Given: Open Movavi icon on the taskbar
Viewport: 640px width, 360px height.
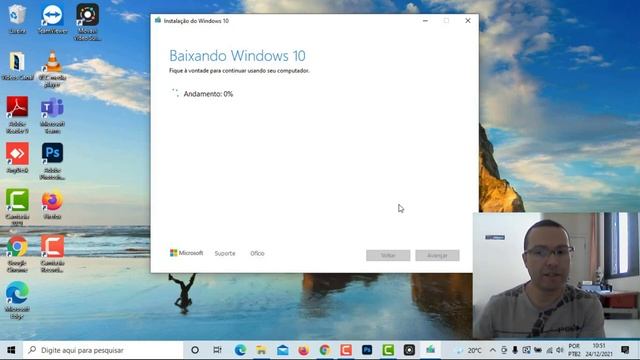Looking at the screenshot, I should (x=409, y=350).
